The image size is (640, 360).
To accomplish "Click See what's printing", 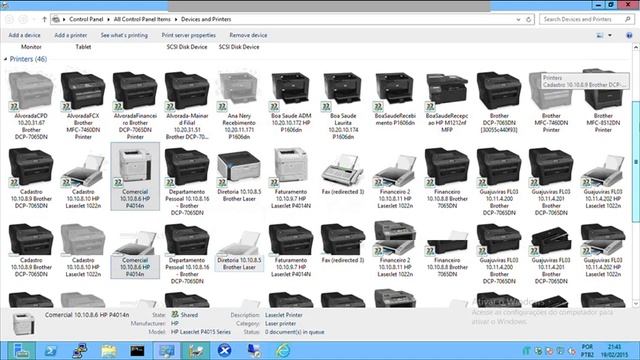I will 124,36.
